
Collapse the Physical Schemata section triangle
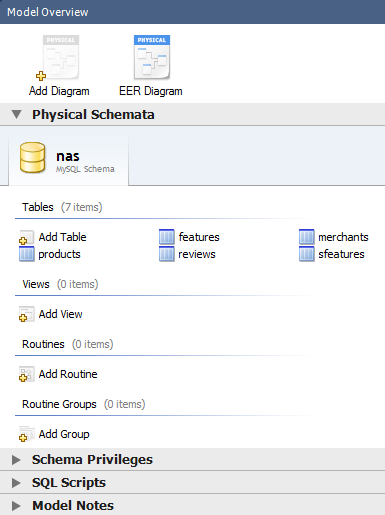pyautogui.click(x=16, y=114)
